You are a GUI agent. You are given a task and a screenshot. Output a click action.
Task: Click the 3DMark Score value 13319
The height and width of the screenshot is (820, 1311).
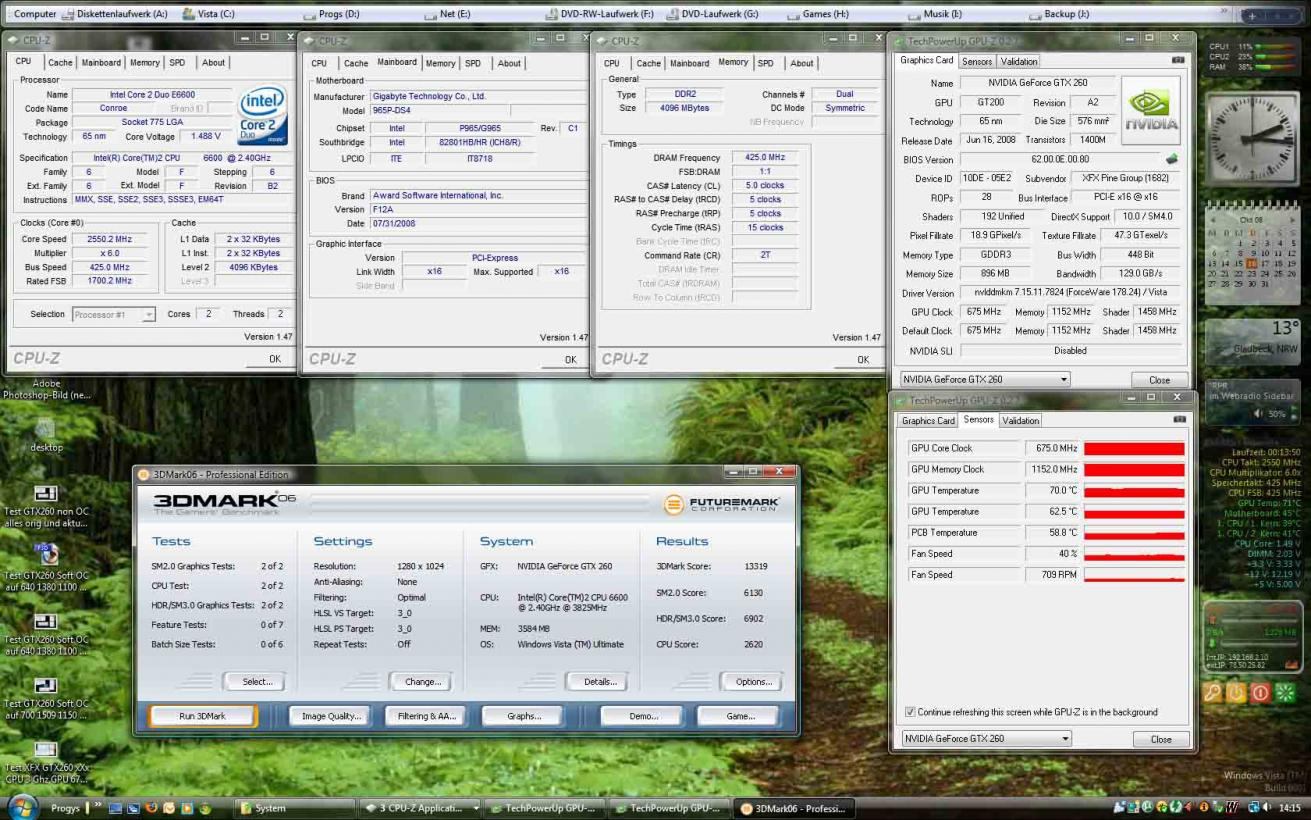pyautogui.click(x=756, y=567)
